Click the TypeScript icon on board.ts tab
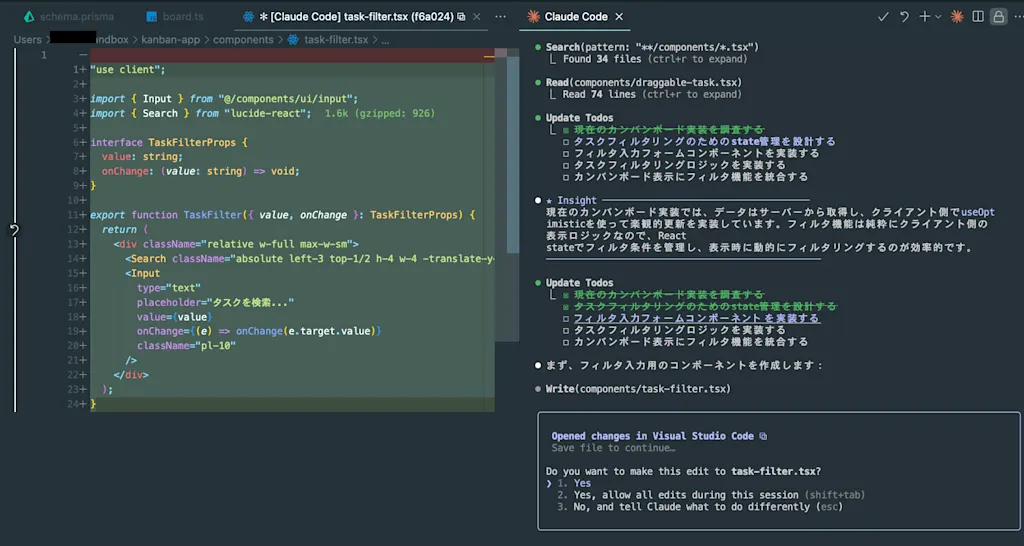 coord(152,17)
